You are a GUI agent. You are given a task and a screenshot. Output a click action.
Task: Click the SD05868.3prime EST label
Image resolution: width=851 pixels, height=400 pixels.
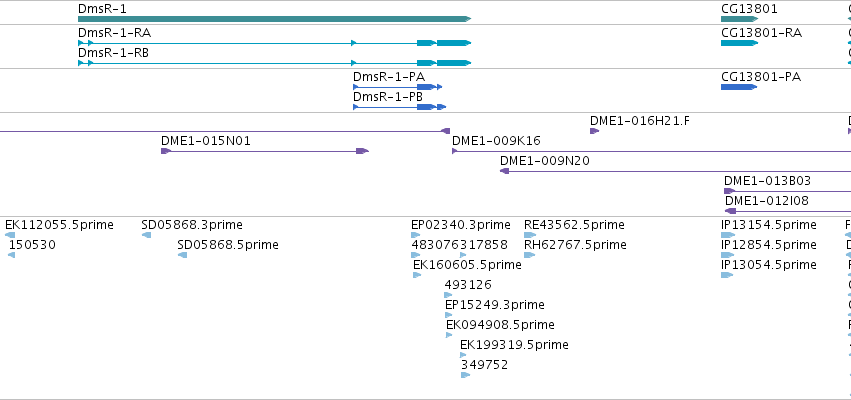(x=192, y=225)
